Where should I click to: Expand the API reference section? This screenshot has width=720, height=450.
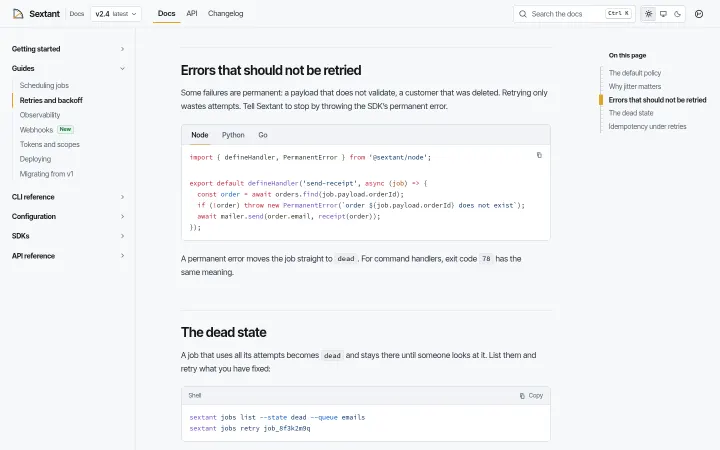click(x=68, y=256)
